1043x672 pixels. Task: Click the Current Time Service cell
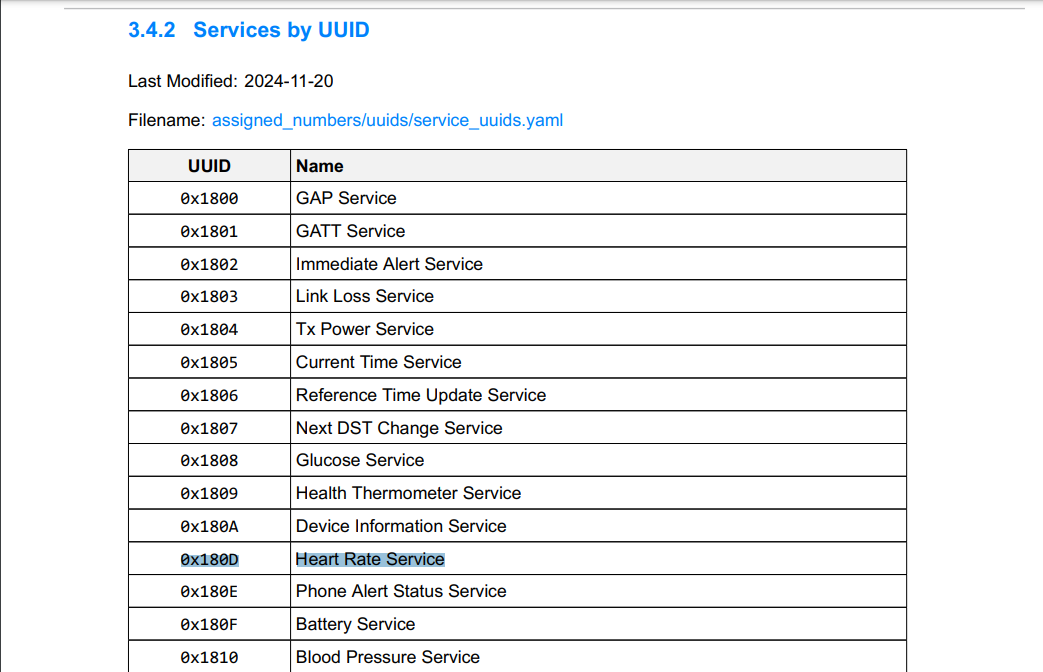pos(378,362)
